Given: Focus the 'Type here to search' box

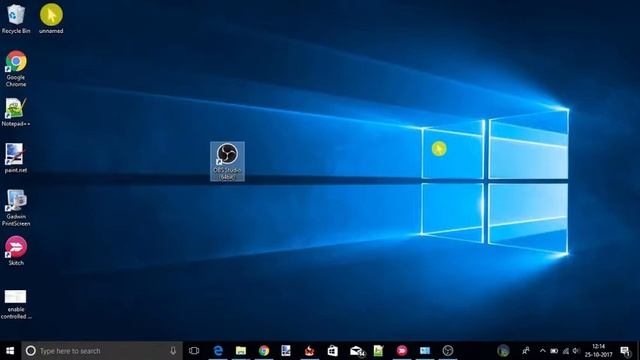Looking at the screenshot, I should click(102, 351).
